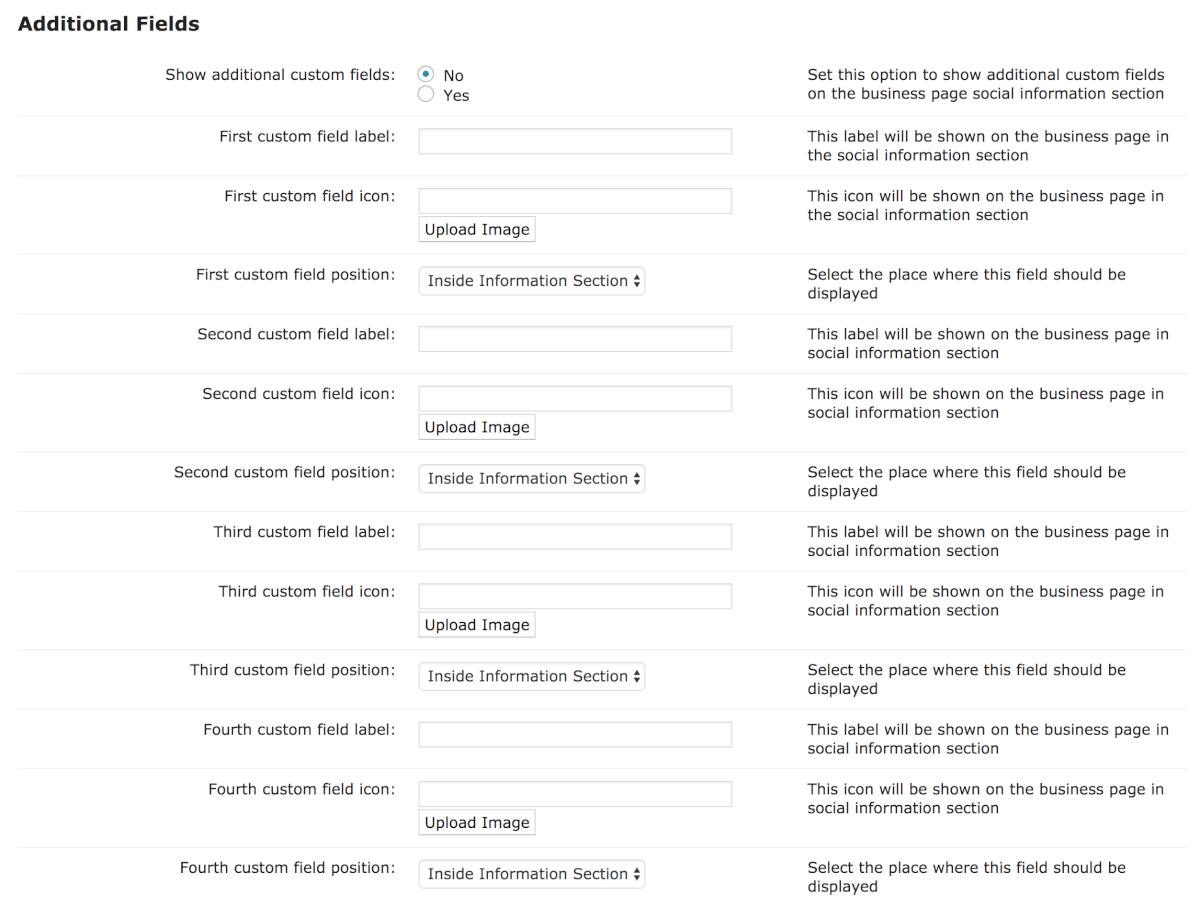Expand Second custom field position dropdown
This screenshot has width=1200, height=907.
pyautogui.click(x=532, y=479)
